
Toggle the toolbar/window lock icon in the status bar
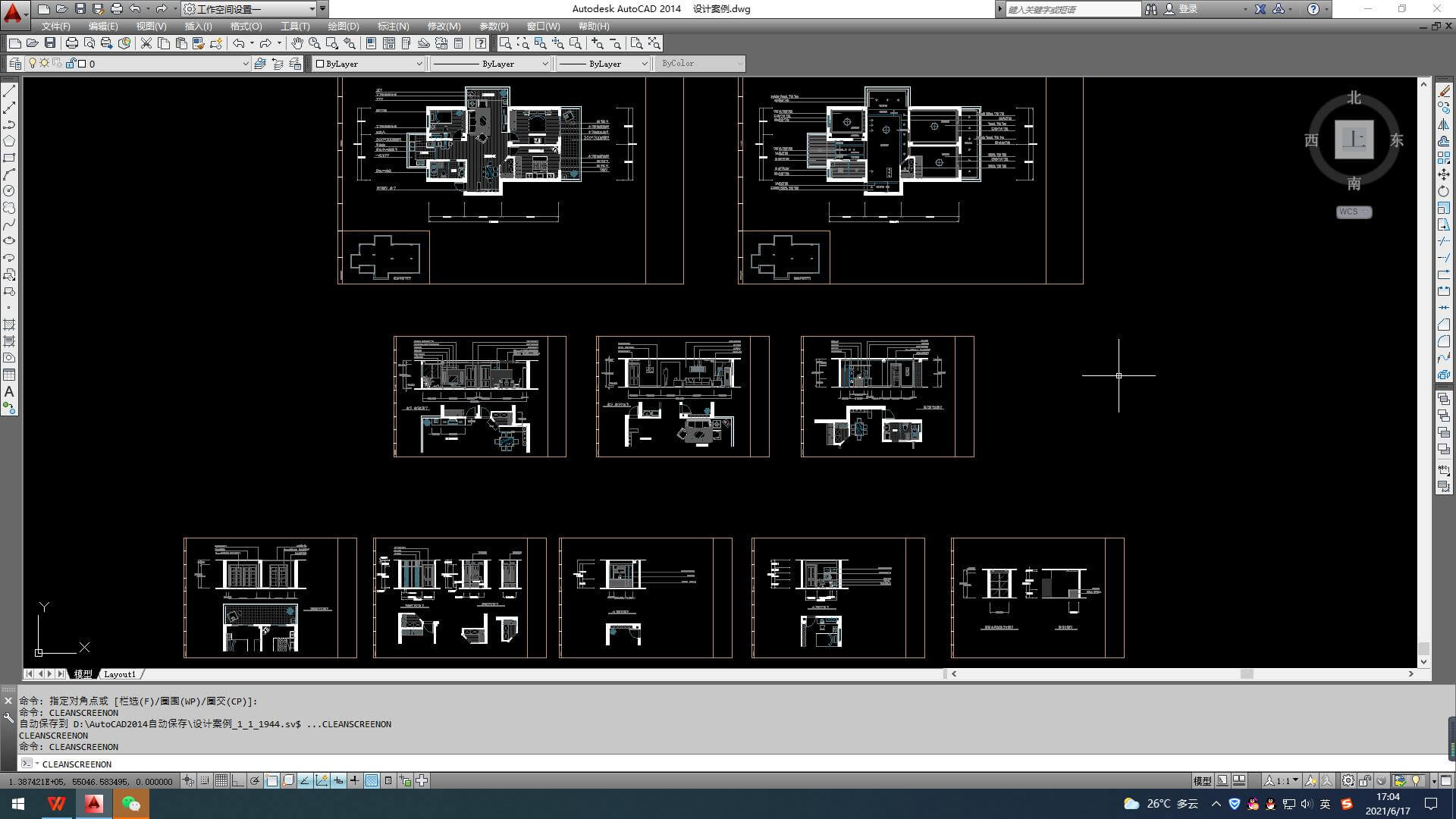(x=1365, y=780)
